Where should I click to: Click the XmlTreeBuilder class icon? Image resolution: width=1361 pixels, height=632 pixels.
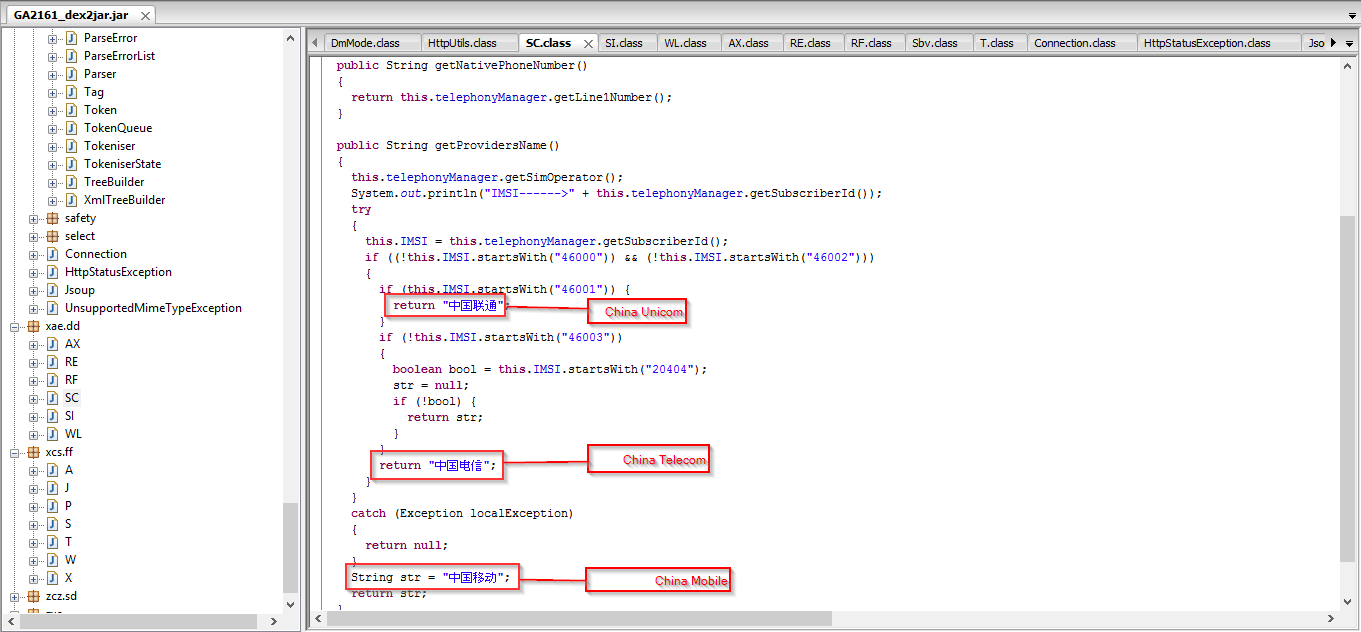[71, 200]
